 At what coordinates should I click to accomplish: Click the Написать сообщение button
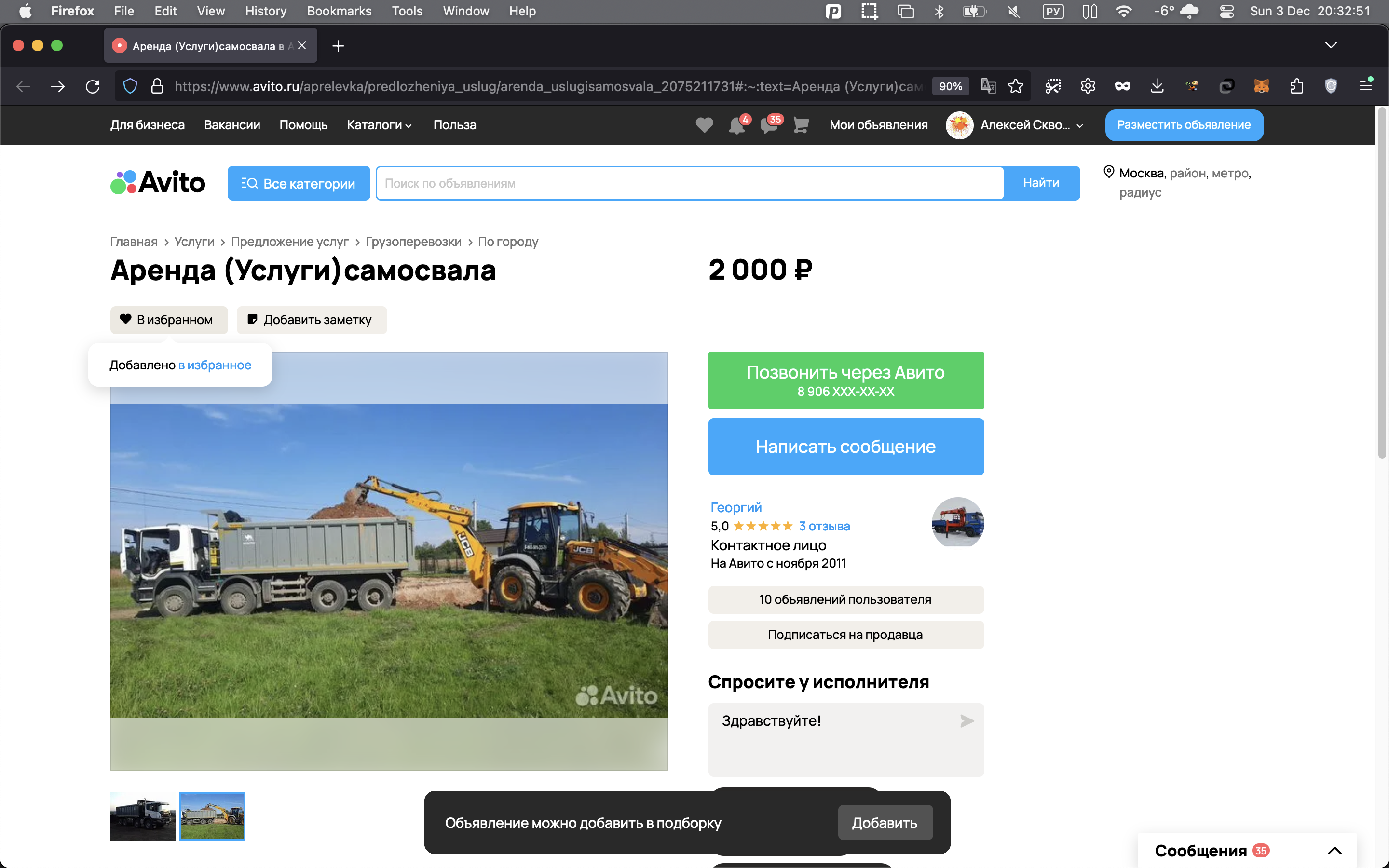tap(845, 447)
